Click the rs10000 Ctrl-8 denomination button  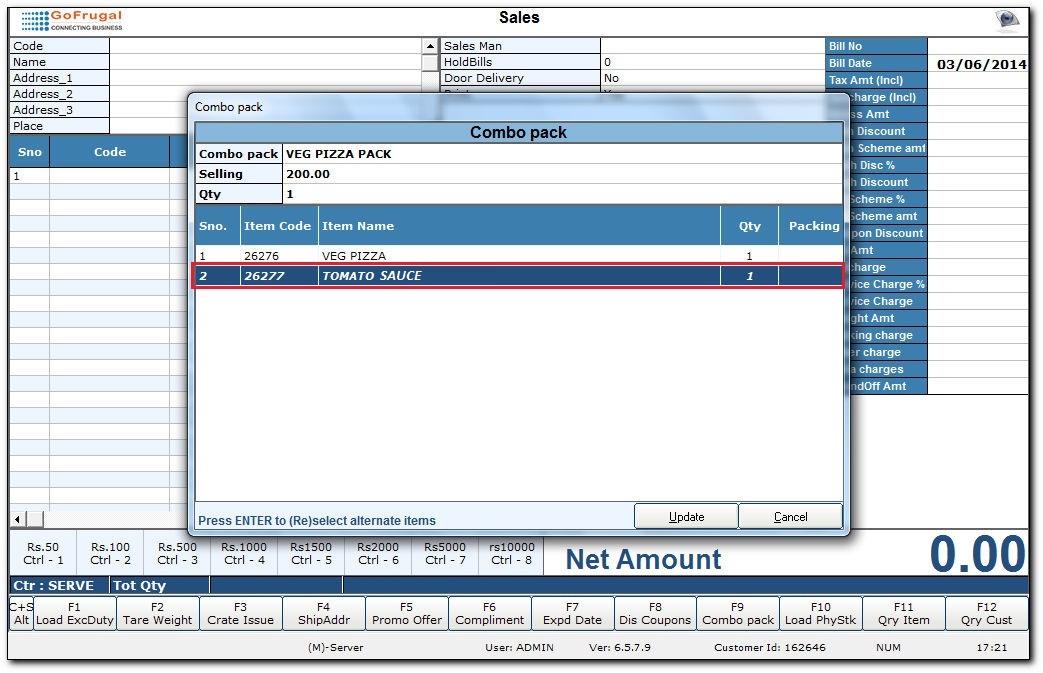click(x=512, y=553)
